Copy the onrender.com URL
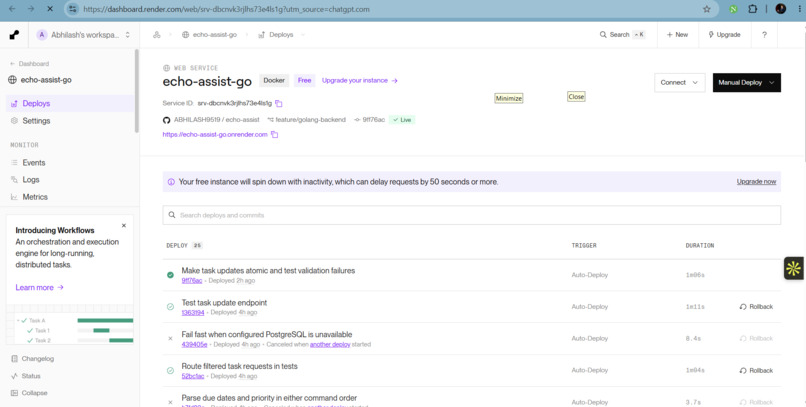This screenshot has width=806, height=407. click(274, 135)
